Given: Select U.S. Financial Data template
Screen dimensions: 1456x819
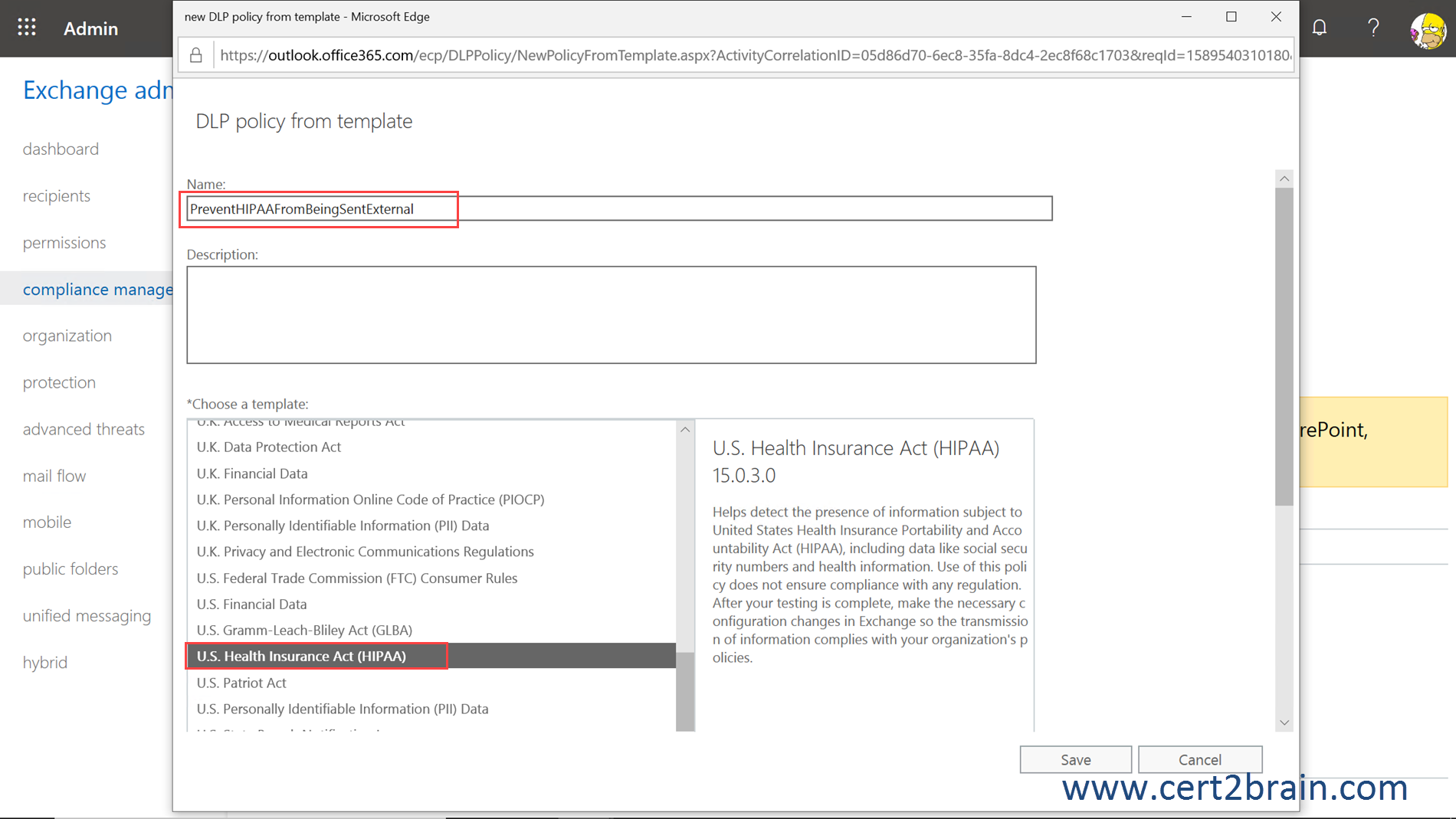Looking at the screenshot, I should pos(432,604).
